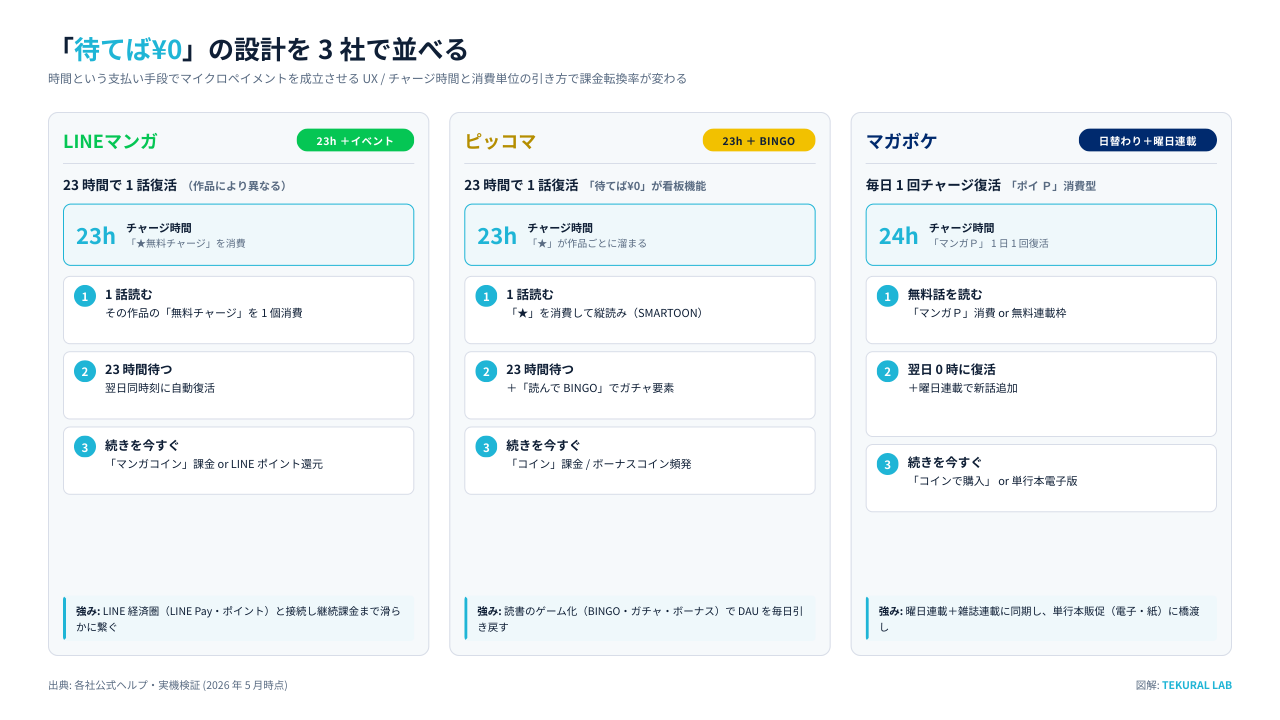Select the ピッコマ card heading

point(500,141)
